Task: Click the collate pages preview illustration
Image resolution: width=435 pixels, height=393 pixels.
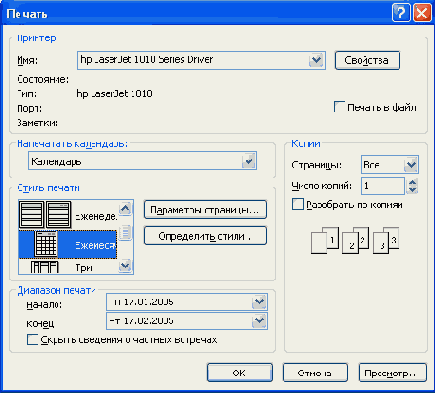Action: (355, 240)
